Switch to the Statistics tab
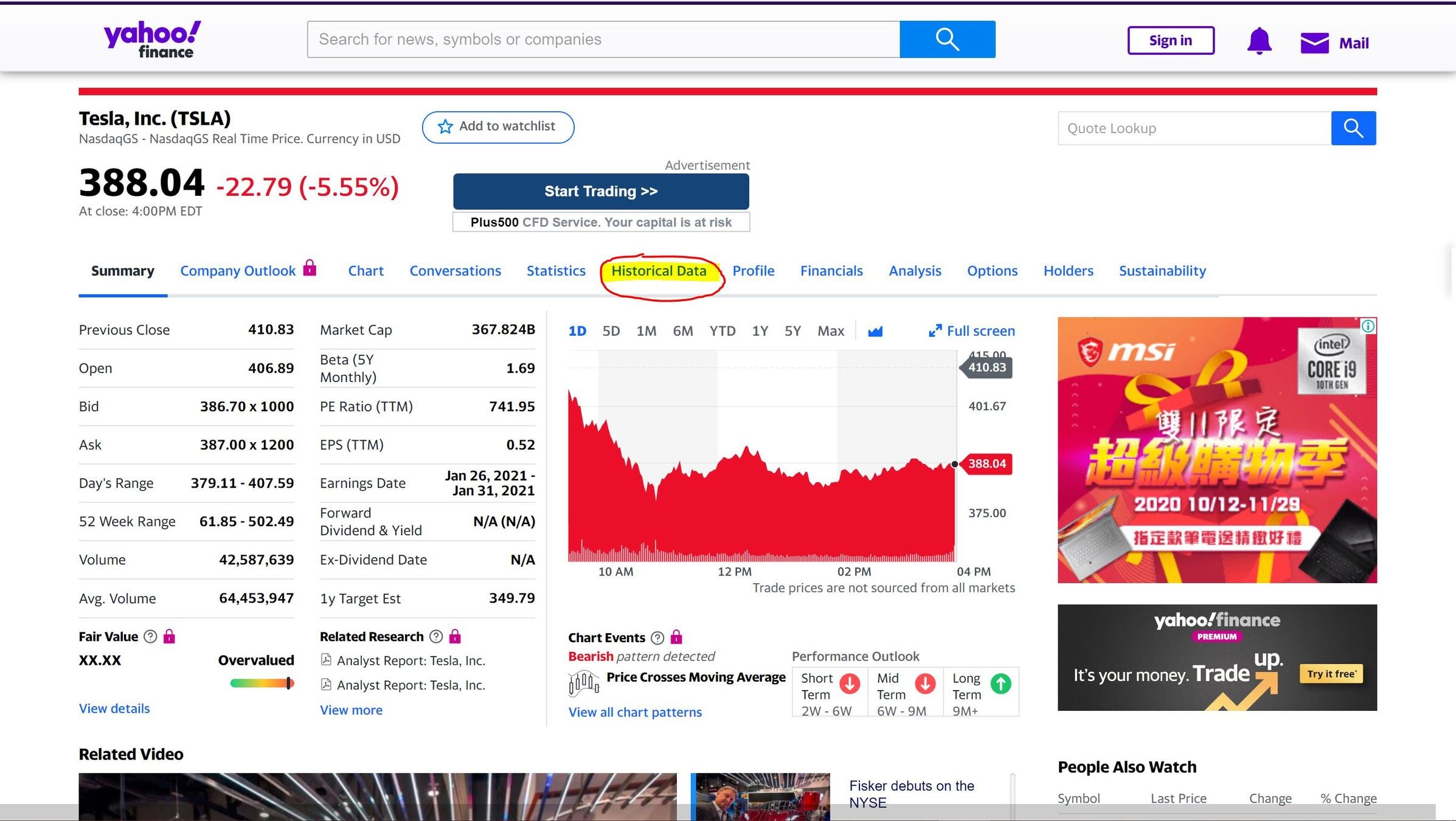1456x821 pixels. [555, 271]
